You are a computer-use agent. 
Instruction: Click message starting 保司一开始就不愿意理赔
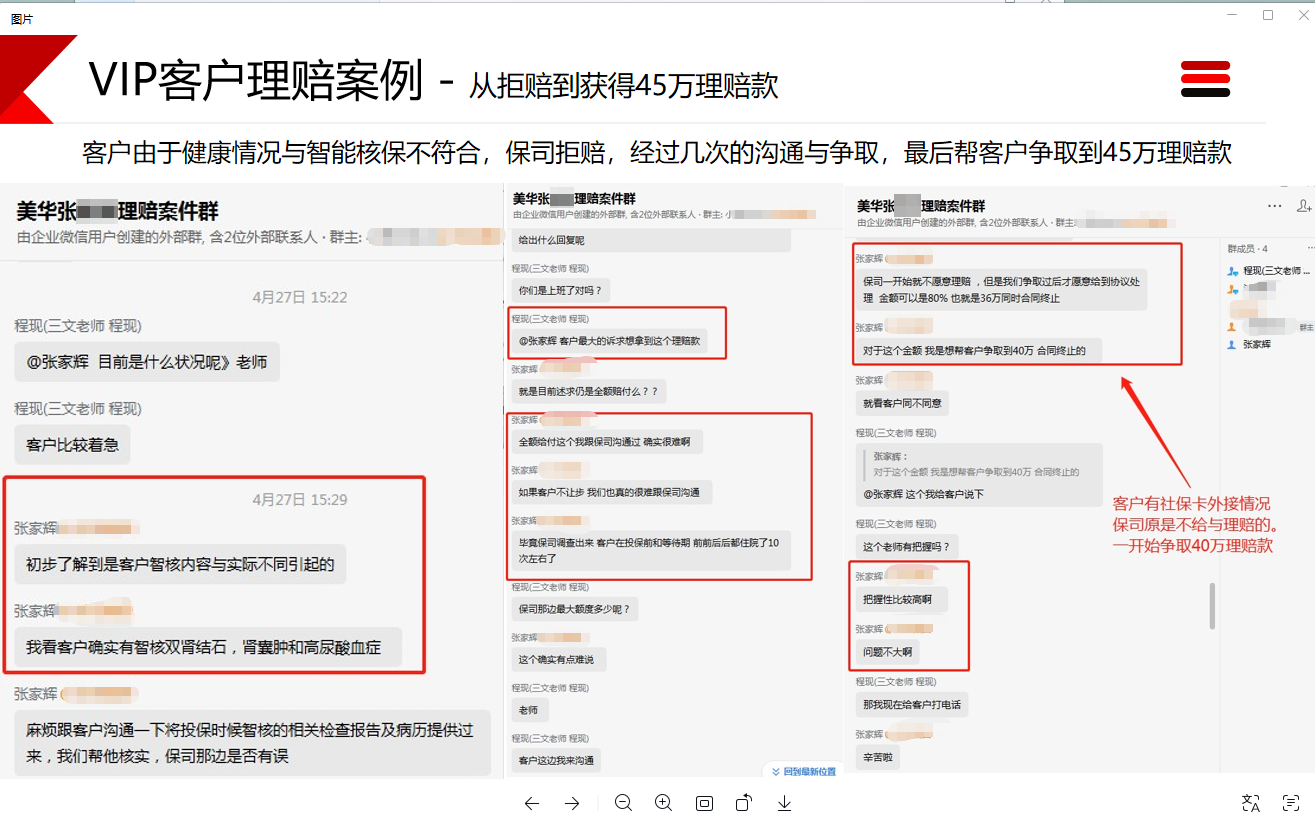tap(1000, 291)
